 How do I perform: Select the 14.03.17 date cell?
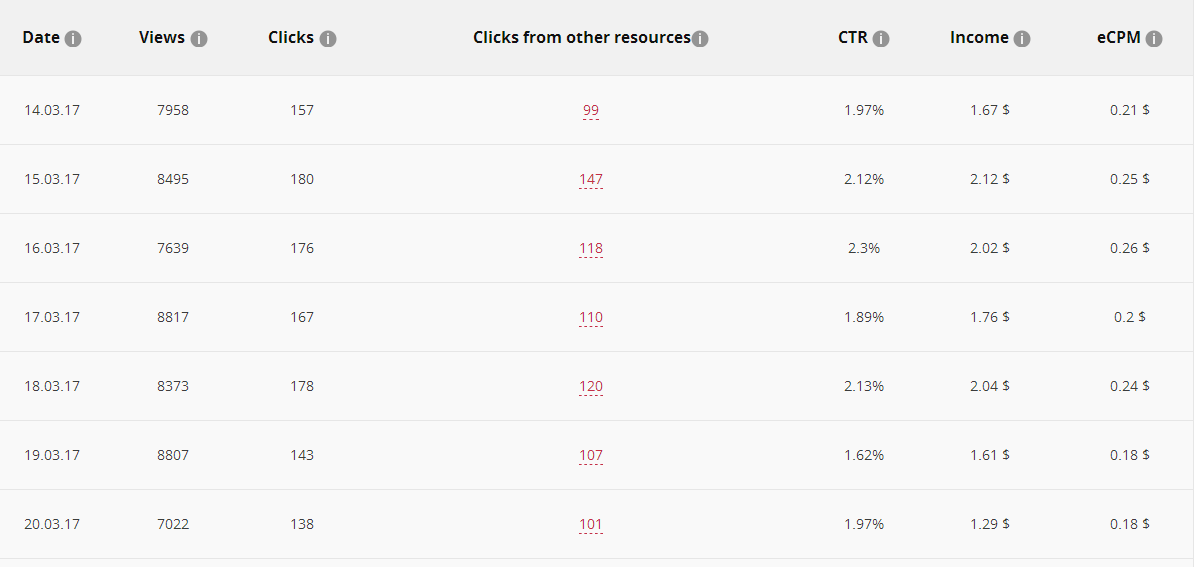(x=52, y=111)
